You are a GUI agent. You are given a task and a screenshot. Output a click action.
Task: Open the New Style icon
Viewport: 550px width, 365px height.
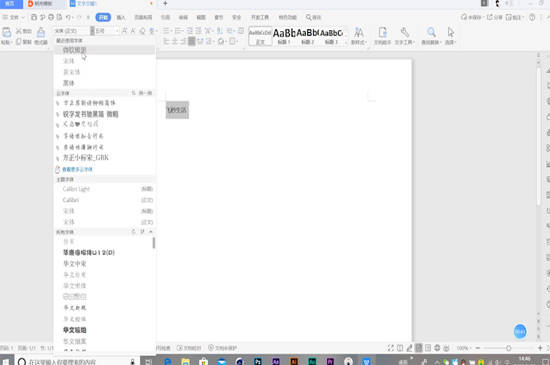click(358, 33)
